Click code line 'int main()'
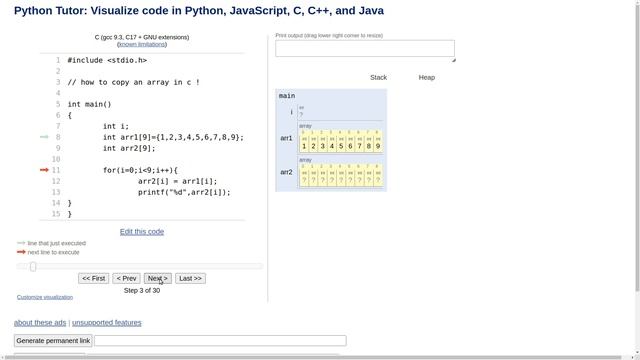Screen dimensions: 640x360 coord(89,104)
